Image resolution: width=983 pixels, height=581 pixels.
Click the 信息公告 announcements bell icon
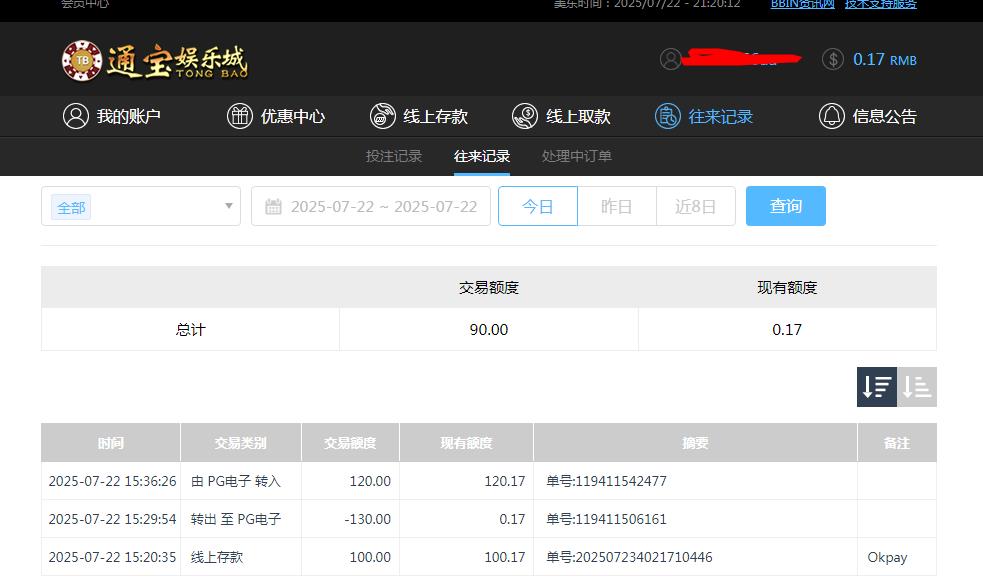[x=832, y=116]
